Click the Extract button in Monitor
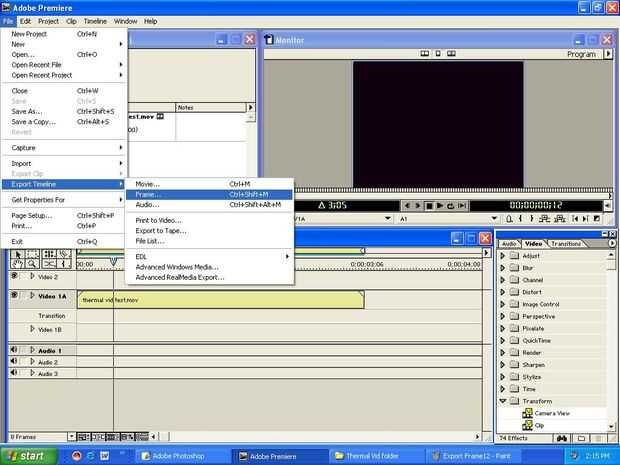 click(x=560, y=219)
